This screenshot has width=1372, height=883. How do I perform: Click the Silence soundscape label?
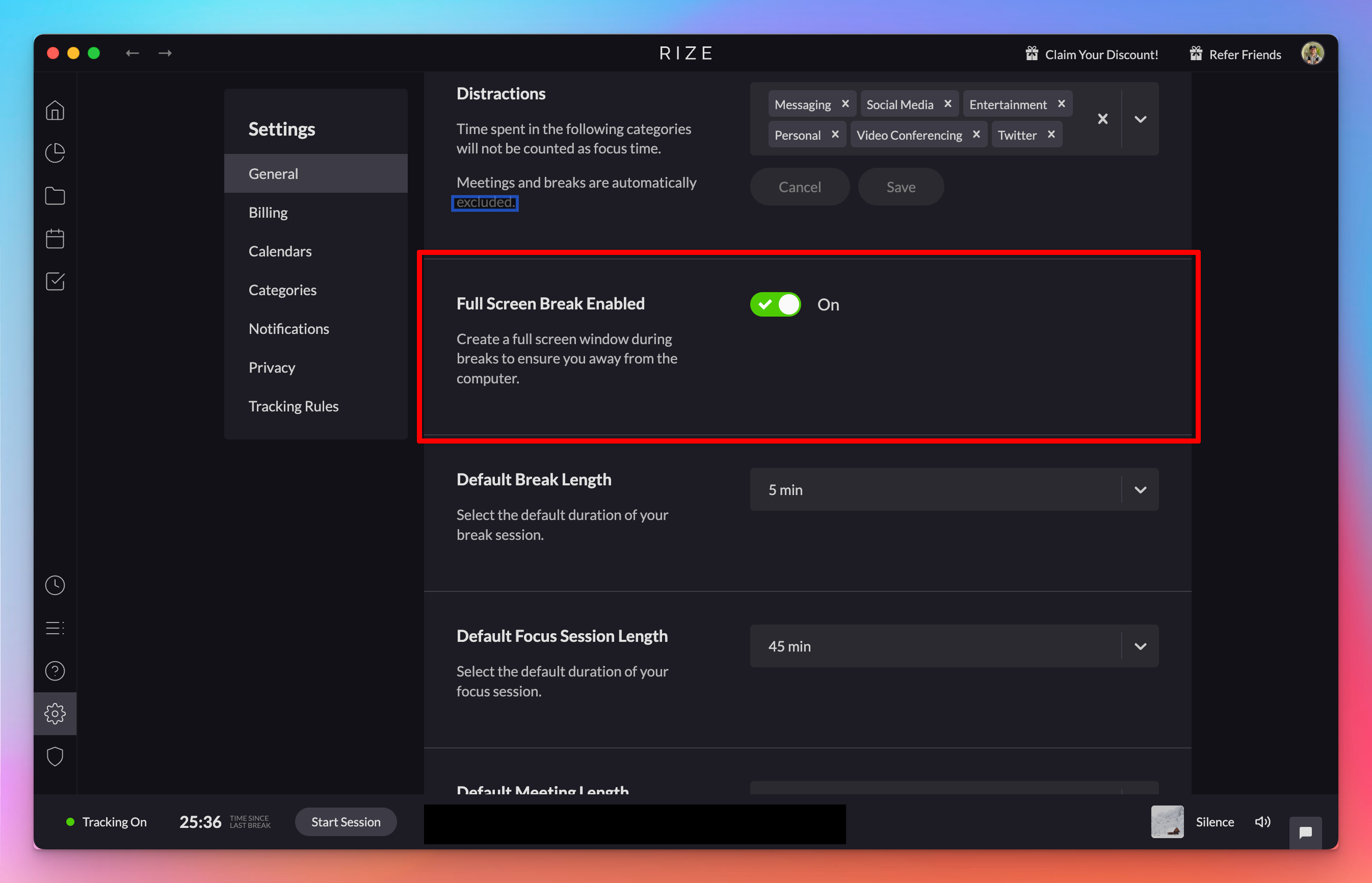point(1215,822)
